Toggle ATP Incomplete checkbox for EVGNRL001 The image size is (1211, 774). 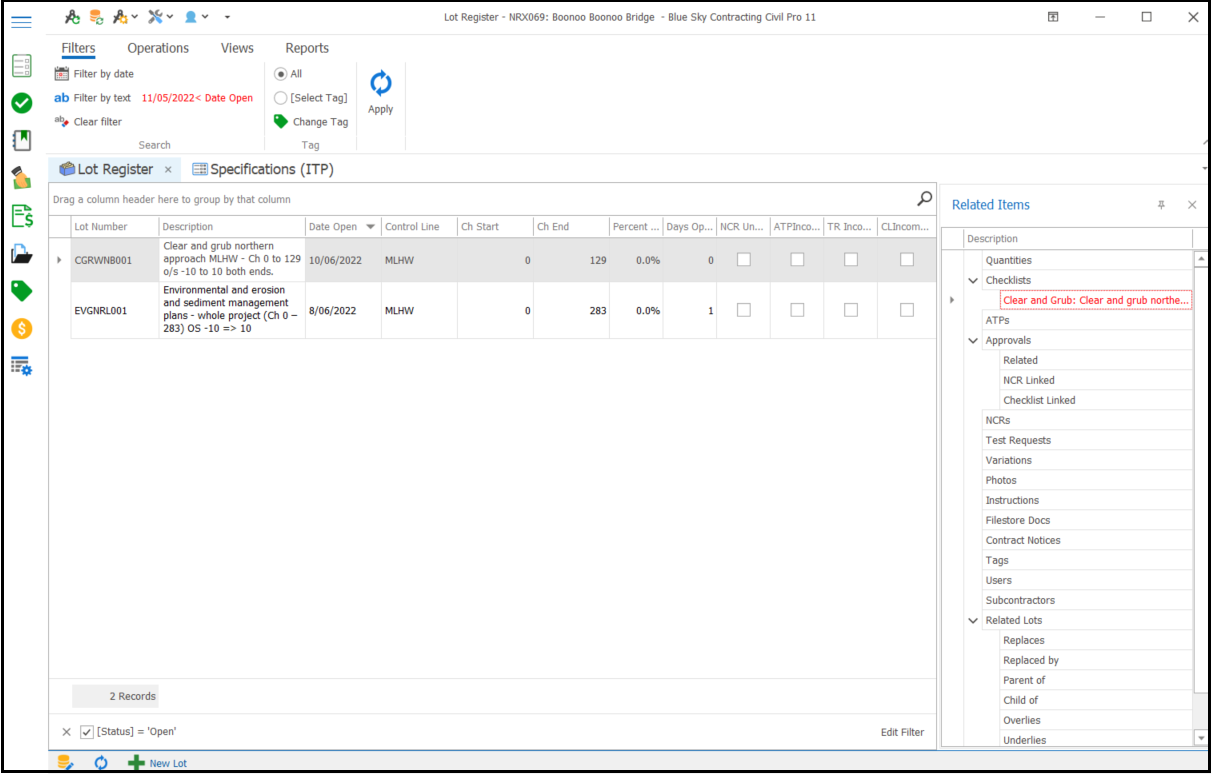coord(797,310)
